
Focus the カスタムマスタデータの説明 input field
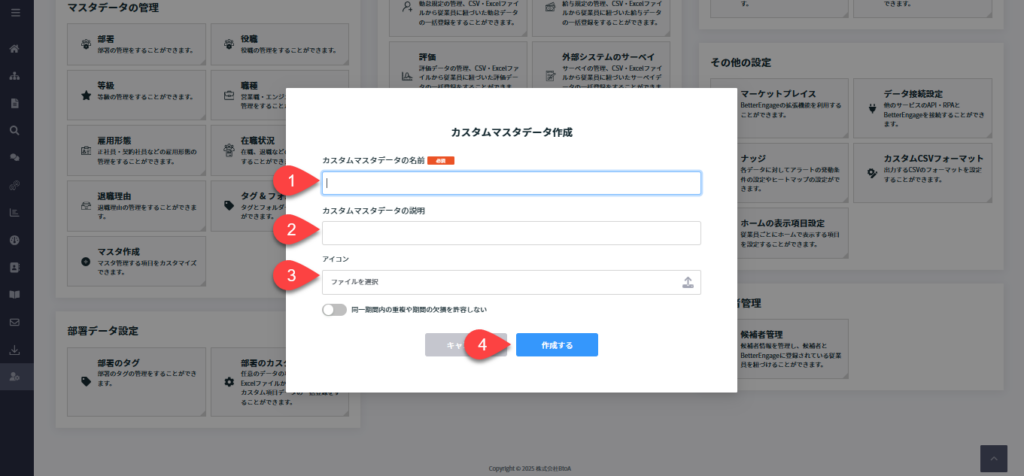click(x=511, y=233)
